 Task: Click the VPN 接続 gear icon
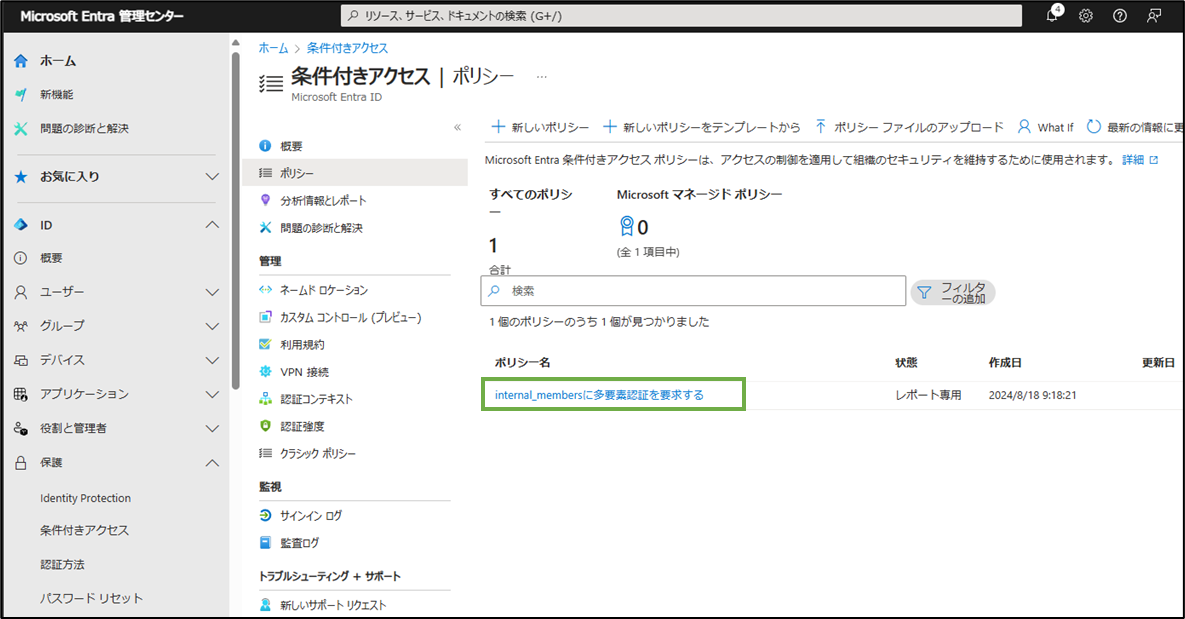click(265, 371)
